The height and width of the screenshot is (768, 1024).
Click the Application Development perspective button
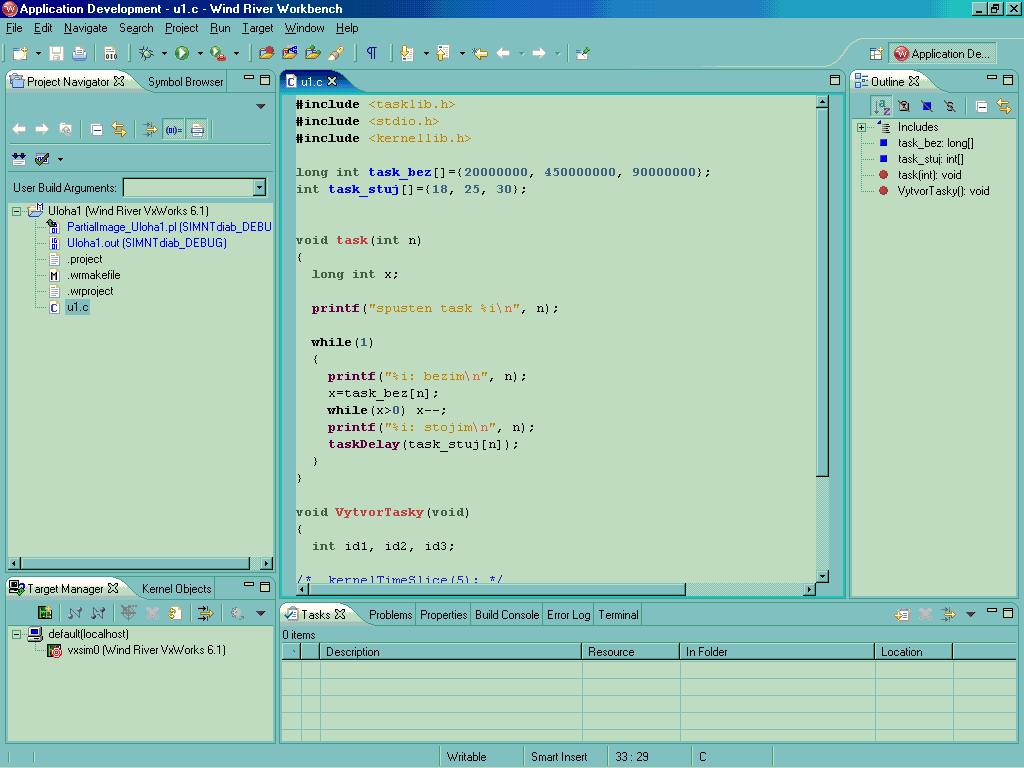point(942,54)
